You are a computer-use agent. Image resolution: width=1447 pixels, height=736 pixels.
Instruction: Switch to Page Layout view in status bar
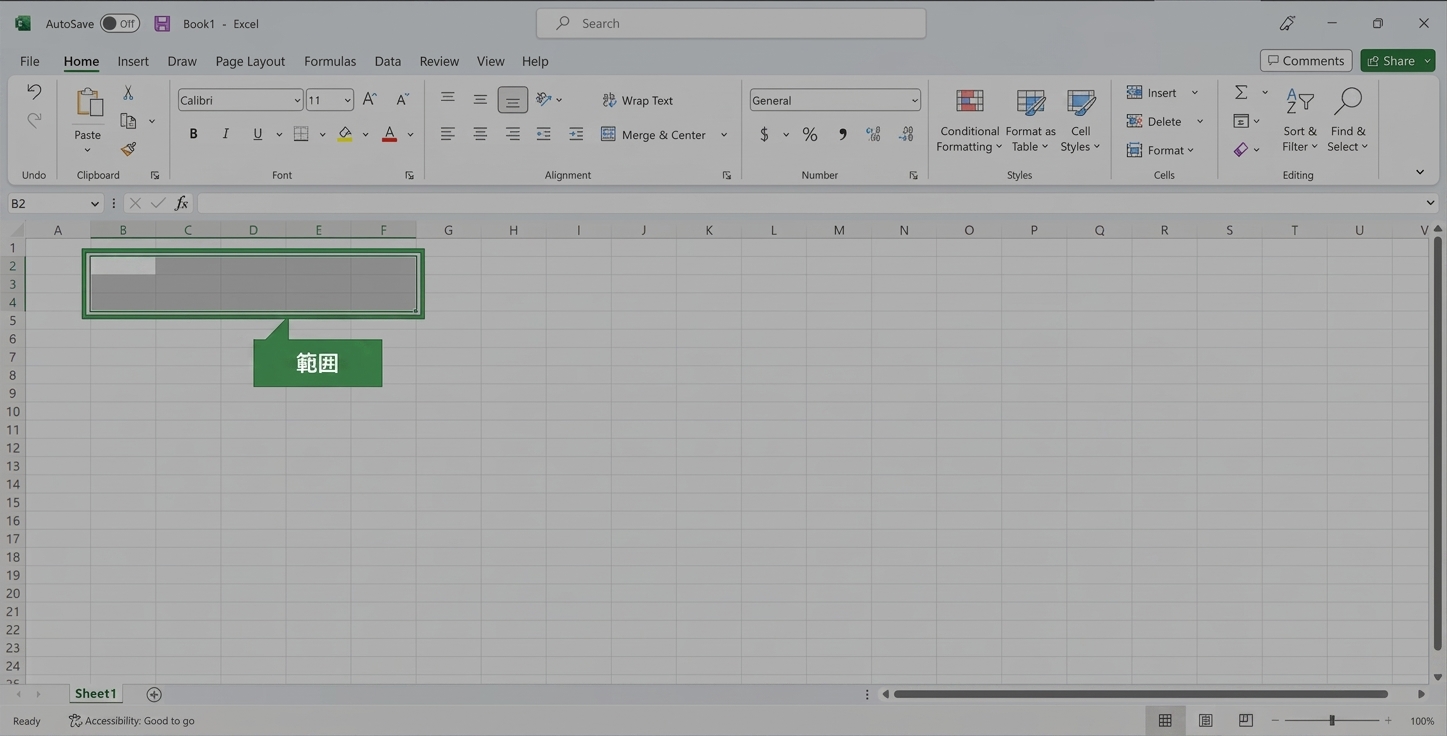[x=1206, y=720]
